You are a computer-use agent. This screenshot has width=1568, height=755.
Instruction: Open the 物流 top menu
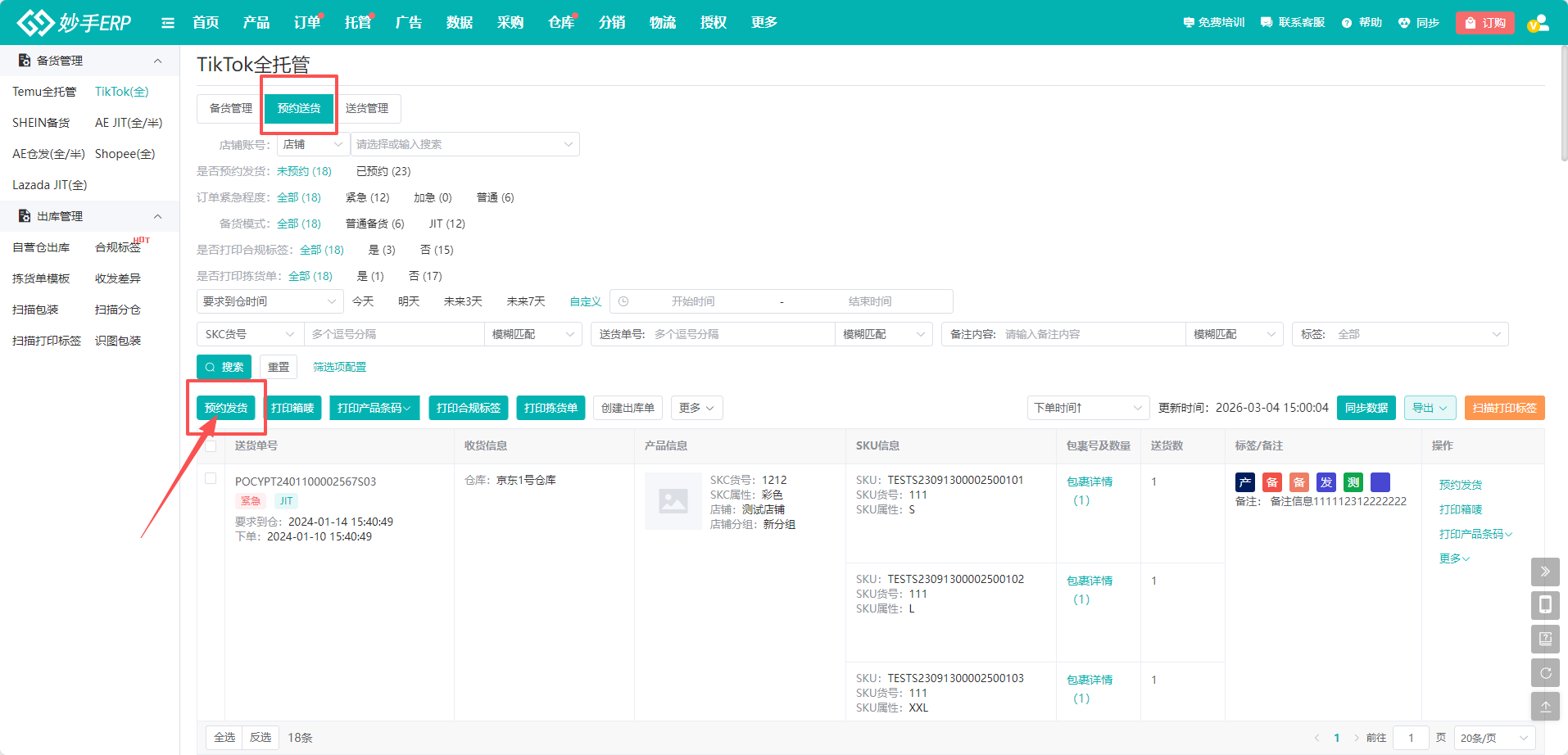[x=662, y=23]
